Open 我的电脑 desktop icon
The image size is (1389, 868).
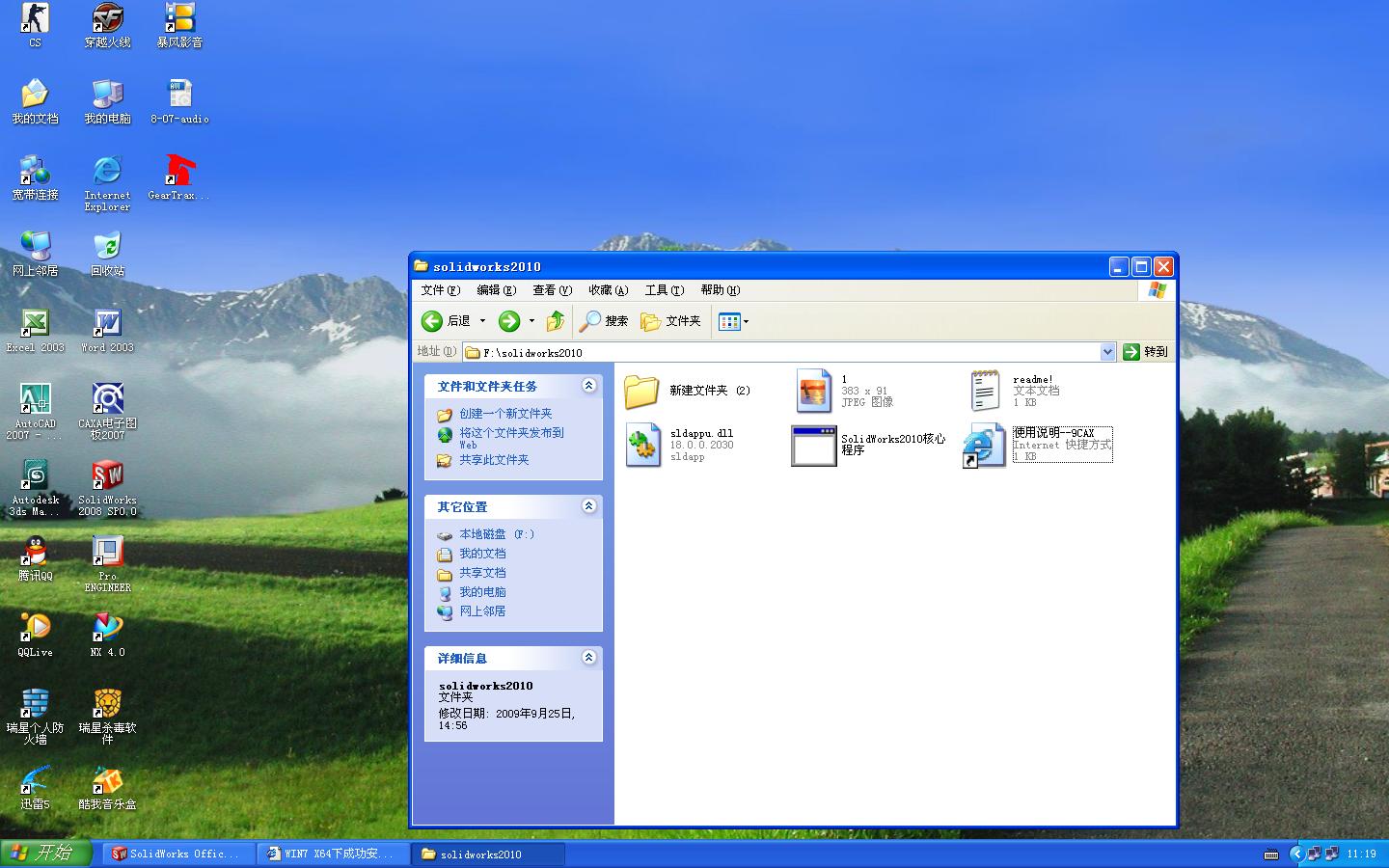click(107, 101)
